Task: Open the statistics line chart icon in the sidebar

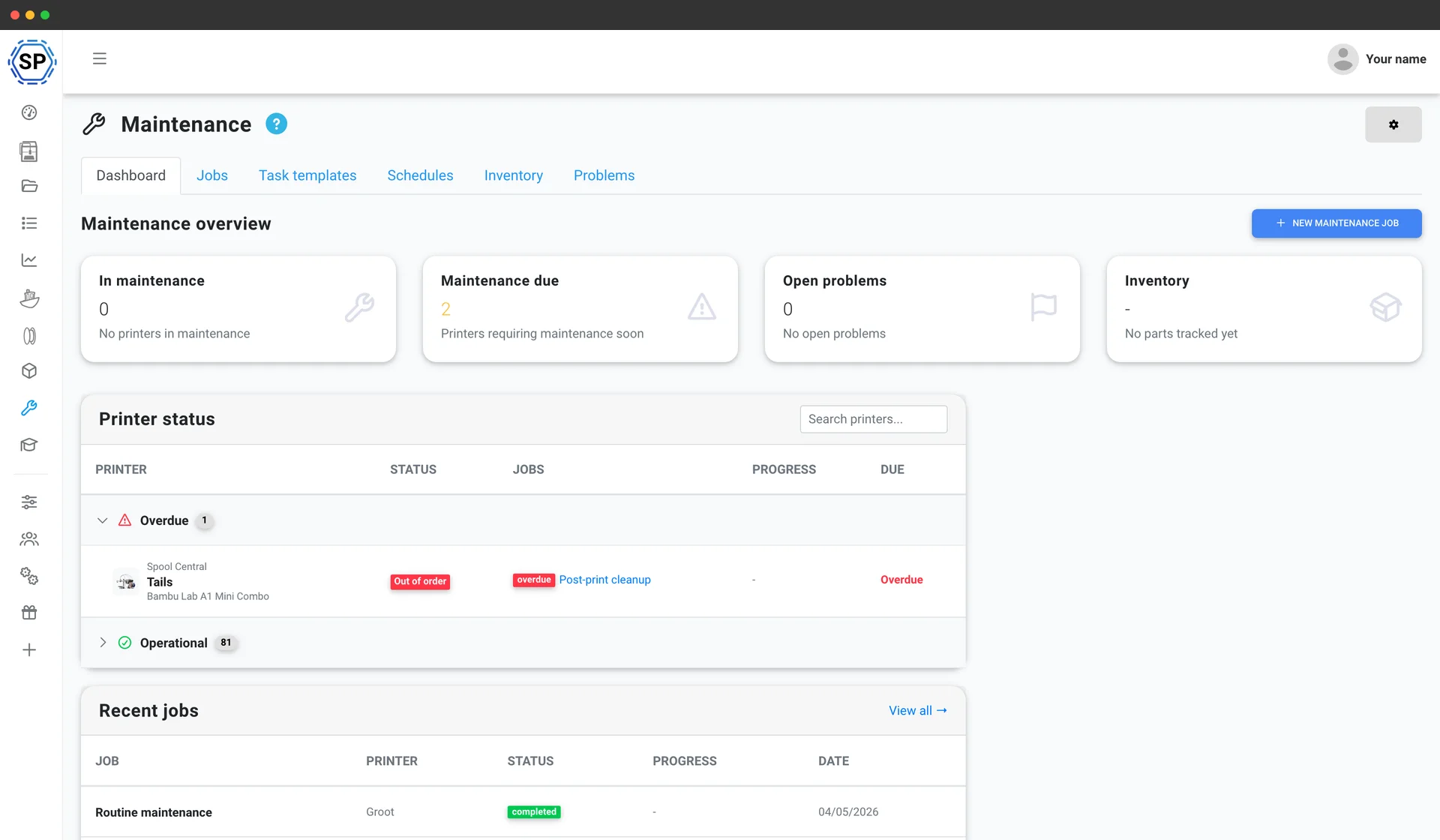Action: [x=29, y=259]
